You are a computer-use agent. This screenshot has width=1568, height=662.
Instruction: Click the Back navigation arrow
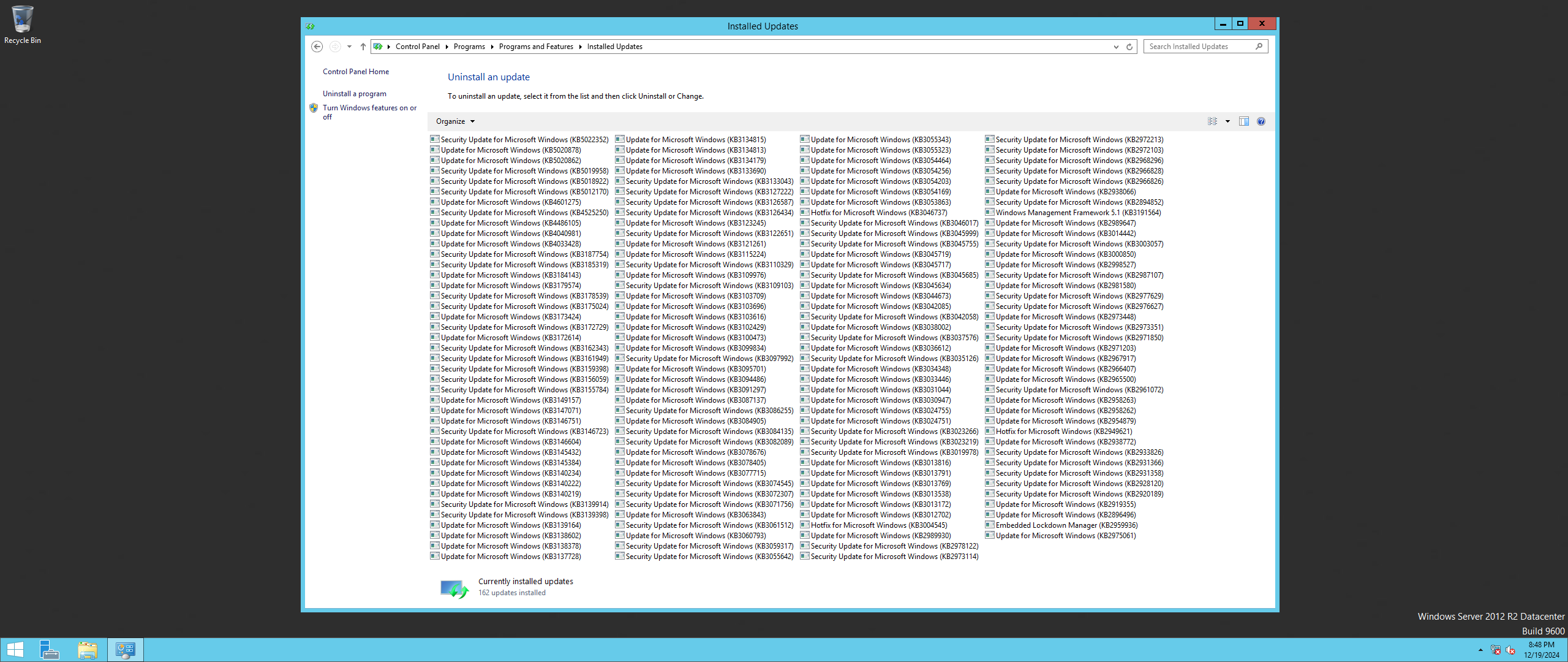pyautogui.click(x=317, y=47)
